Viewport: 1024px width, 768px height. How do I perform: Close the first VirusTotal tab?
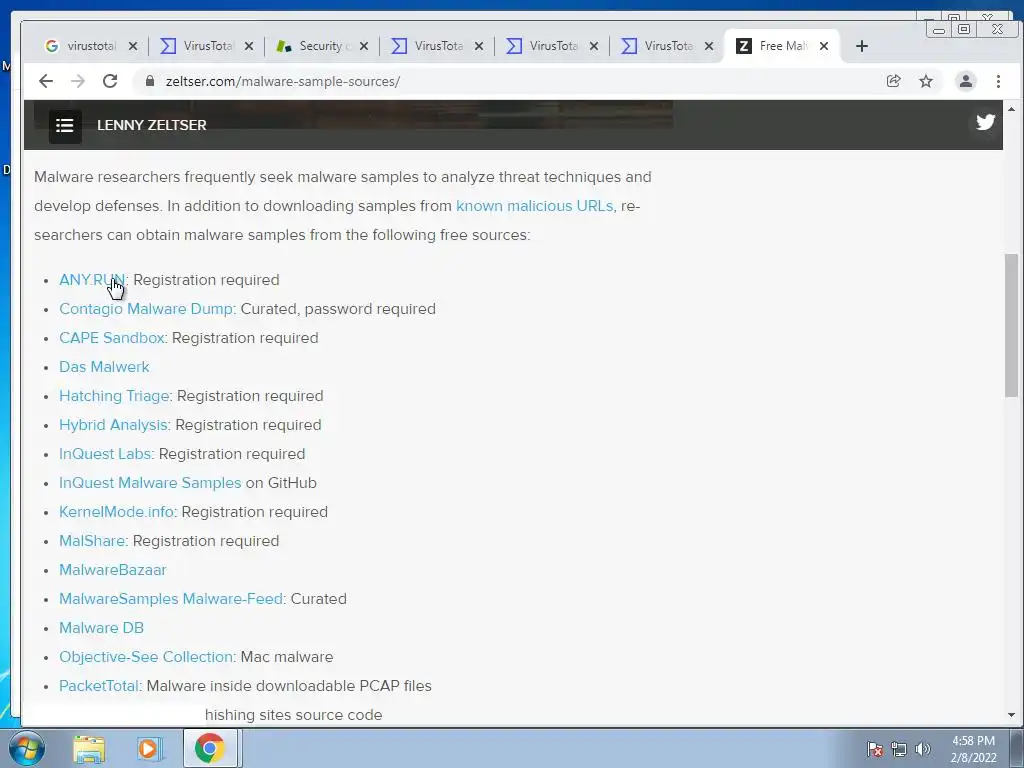(x=248, y=46)
